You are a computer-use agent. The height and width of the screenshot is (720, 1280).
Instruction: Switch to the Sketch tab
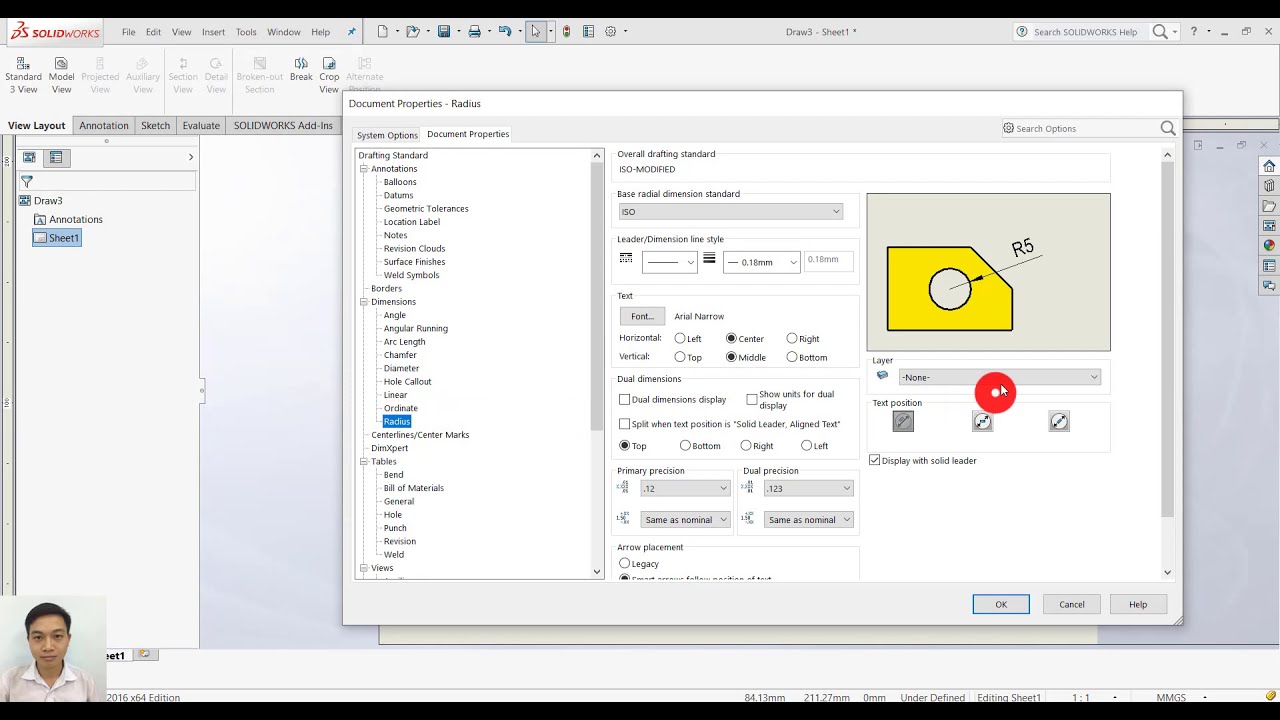click(155, 126)
